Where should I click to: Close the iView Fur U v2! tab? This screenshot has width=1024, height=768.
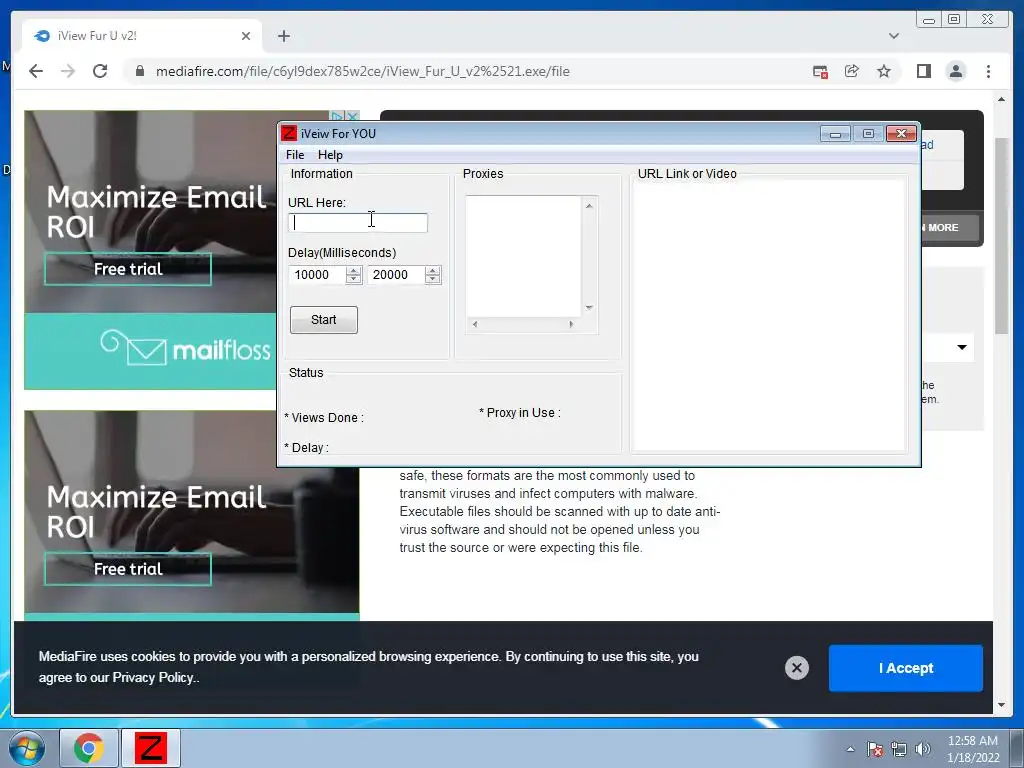click(246, 36)
